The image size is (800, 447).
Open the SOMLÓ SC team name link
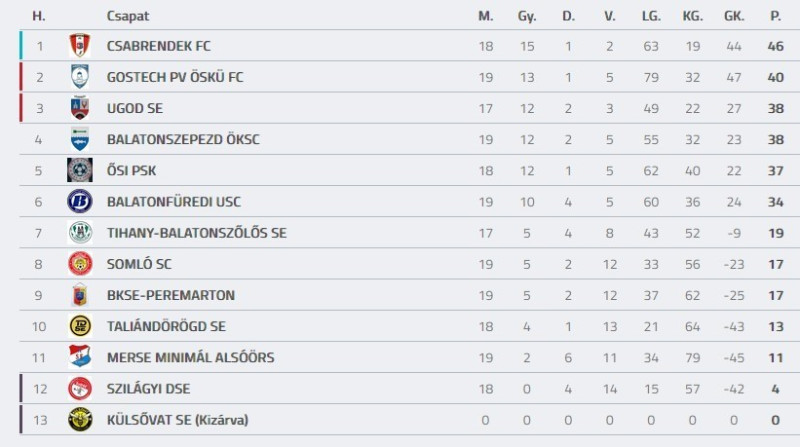[x=140, y=264]
